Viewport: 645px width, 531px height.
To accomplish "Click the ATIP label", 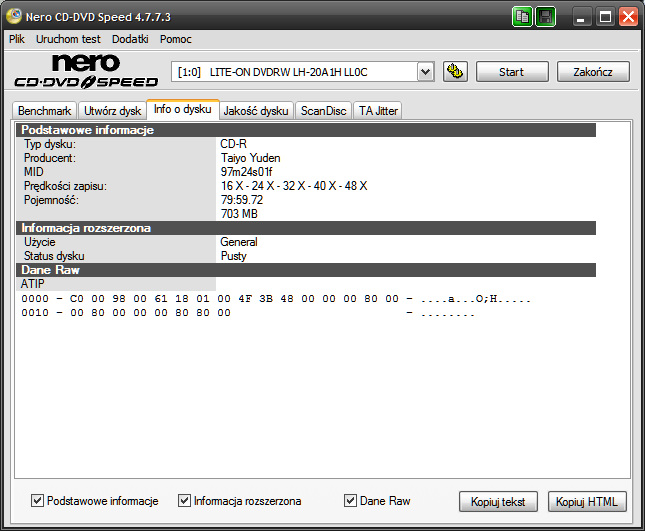I will pyautogui.click(x=32, y=284).
